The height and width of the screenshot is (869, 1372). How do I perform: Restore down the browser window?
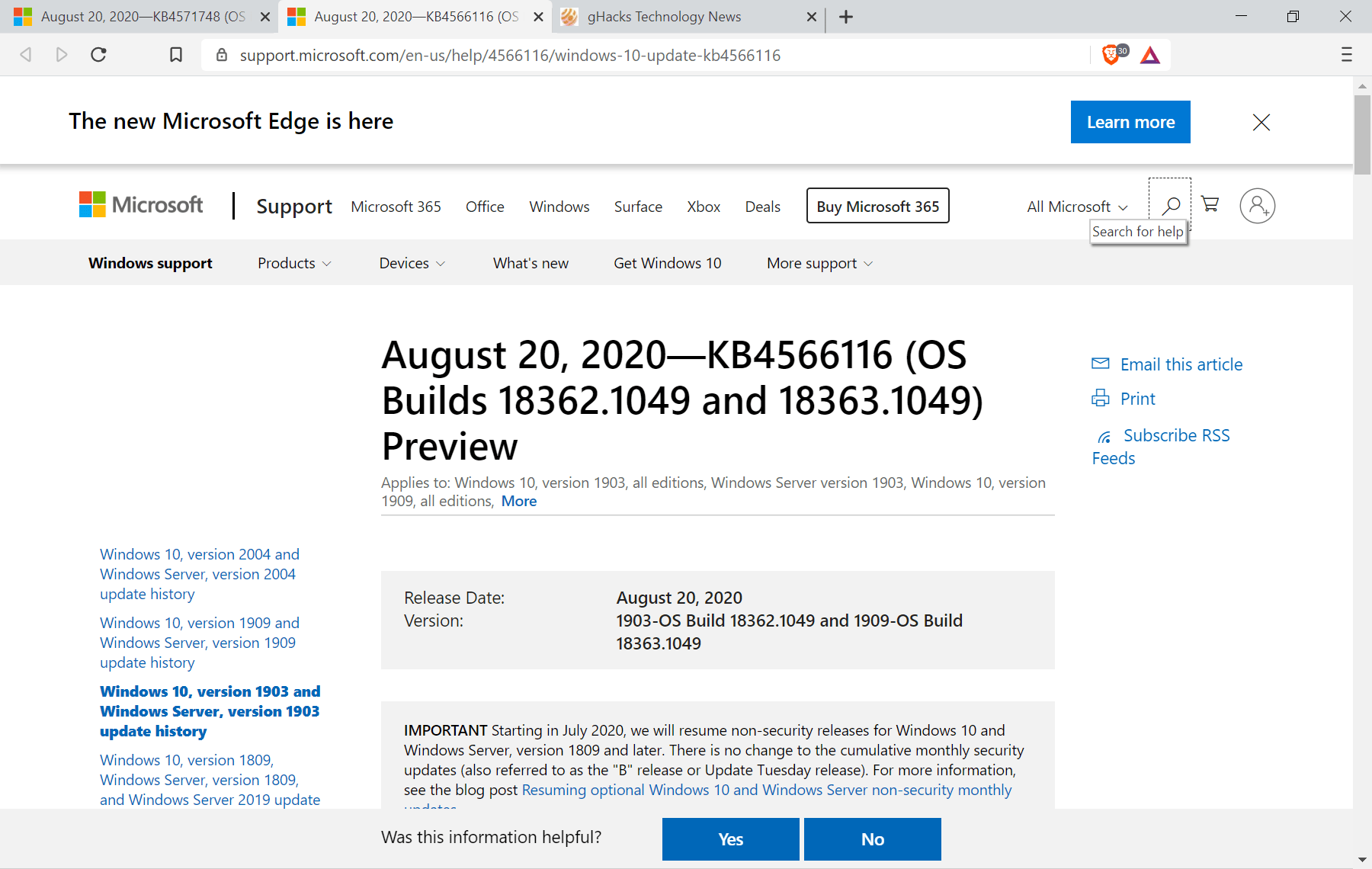click(1293, 16)
